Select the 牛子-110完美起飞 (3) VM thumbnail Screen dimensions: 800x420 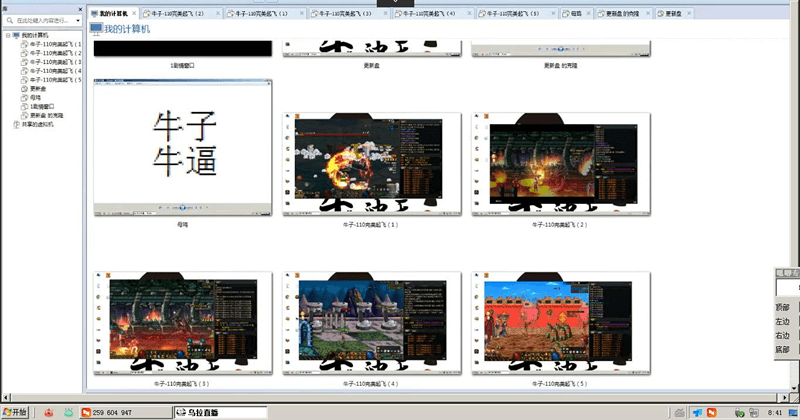coord(183,323)
